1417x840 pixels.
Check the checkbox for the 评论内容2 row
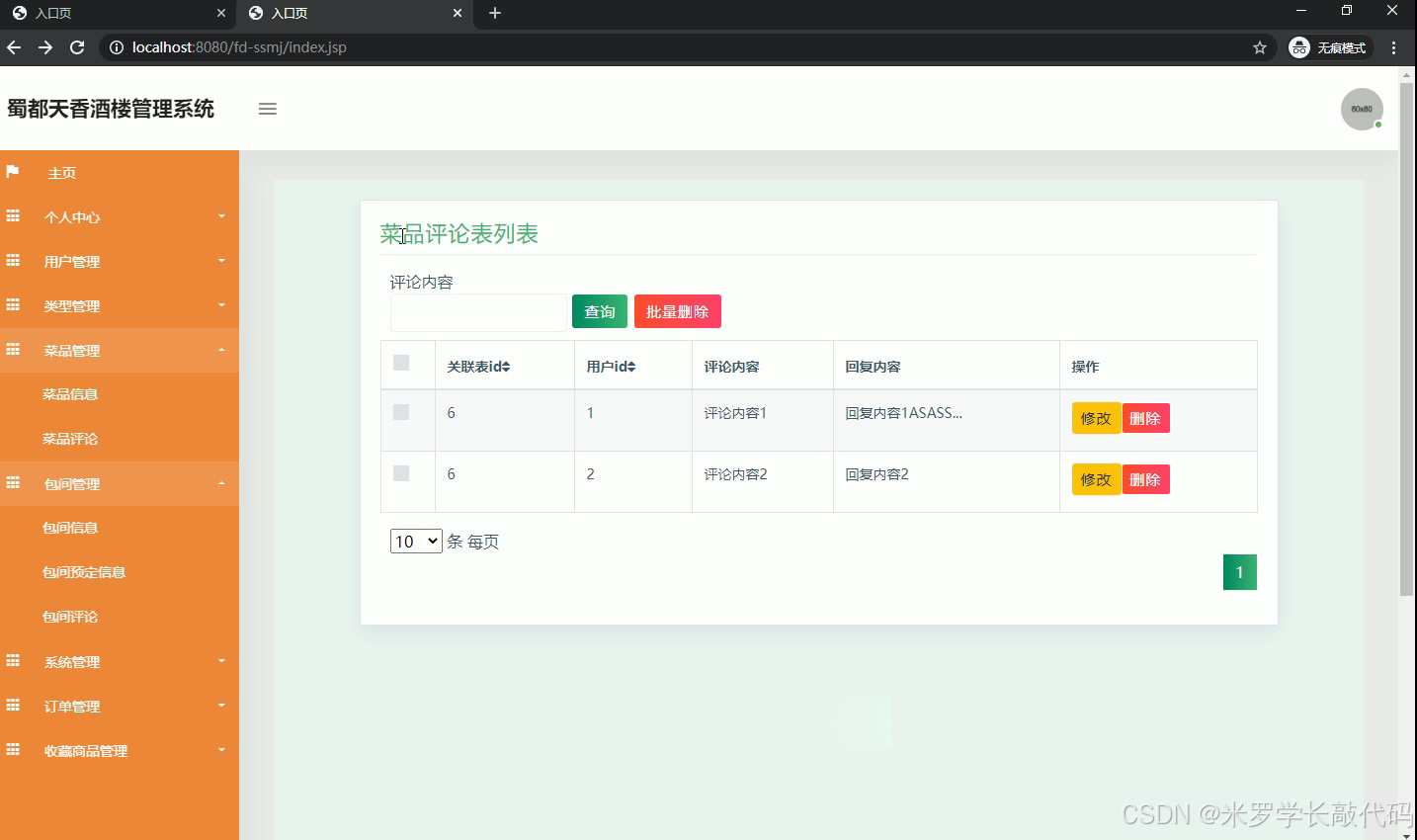tap(400, 473)
